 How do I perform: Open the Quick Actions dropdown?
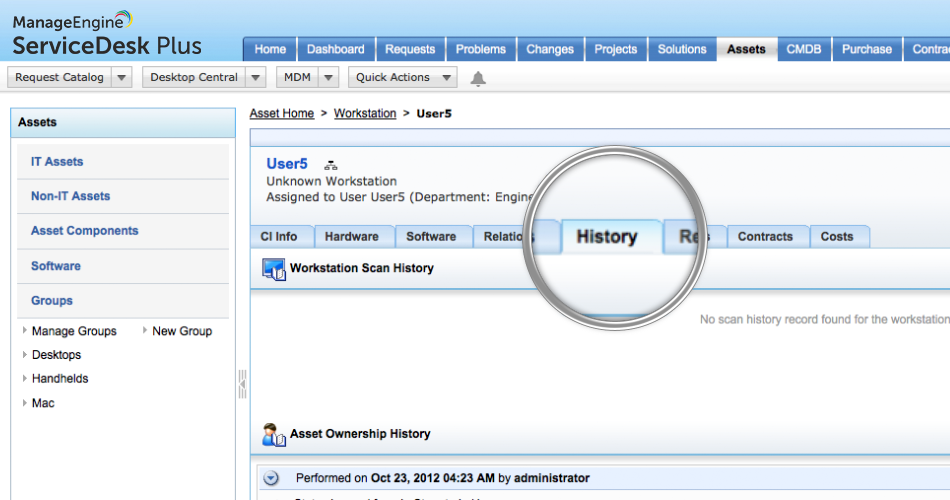tap(402, 78)
